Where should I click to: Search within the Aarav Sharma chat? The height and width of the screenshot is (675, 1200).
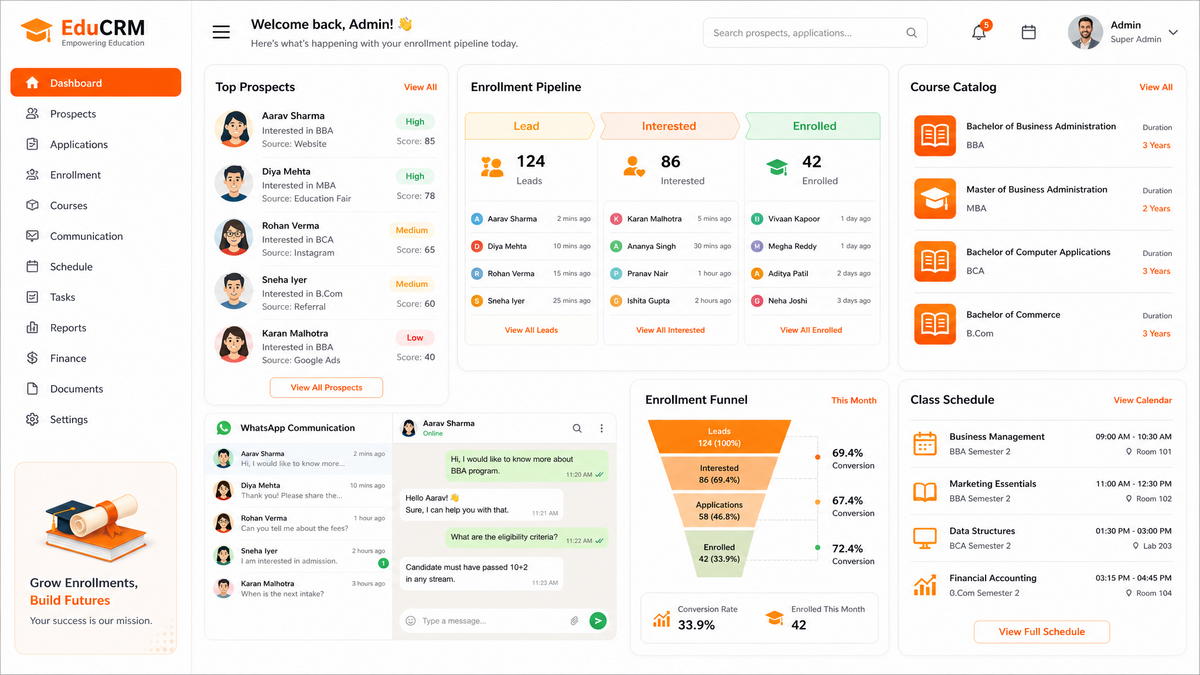[x=577, y=428]
